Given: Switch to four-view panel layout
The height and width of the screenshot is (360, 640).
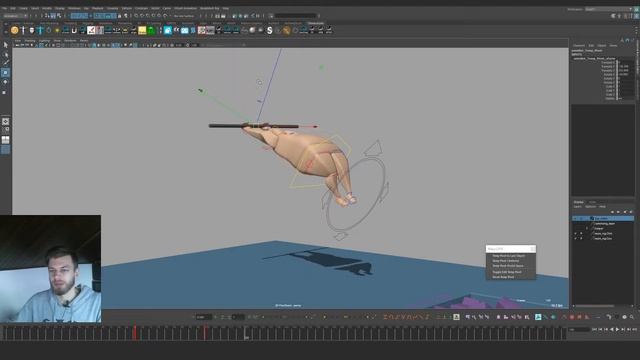Looking at the screenshot, I should [5, 140].
